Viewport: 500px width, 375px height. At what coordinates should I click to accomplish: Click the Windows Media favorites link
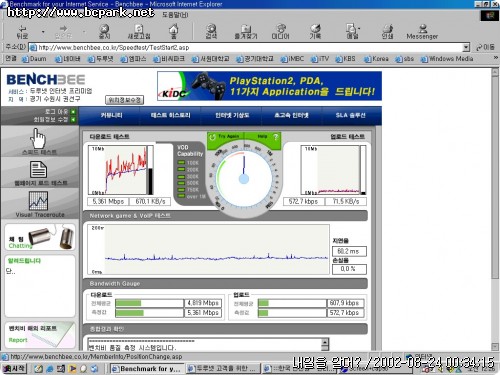click(x=447, y=59)
